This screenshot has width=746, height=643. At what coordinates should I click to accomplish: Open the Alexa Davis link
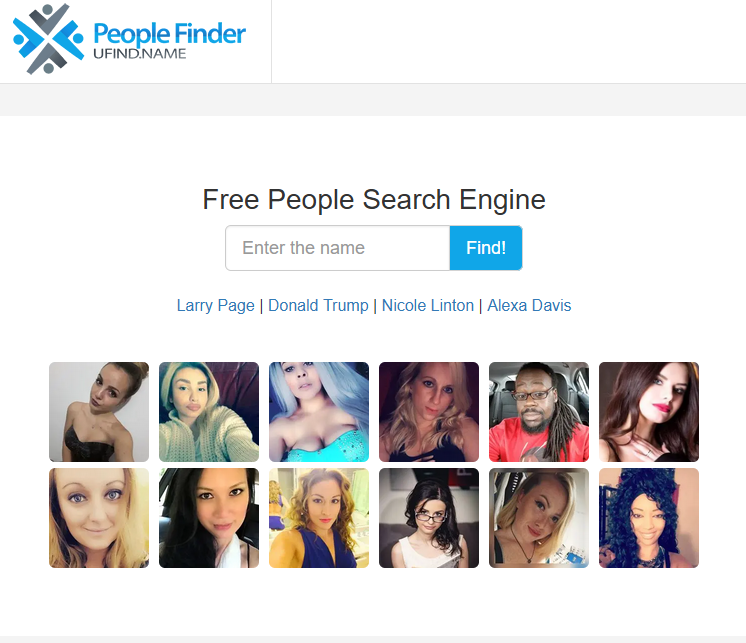click(x=529, y=305)
